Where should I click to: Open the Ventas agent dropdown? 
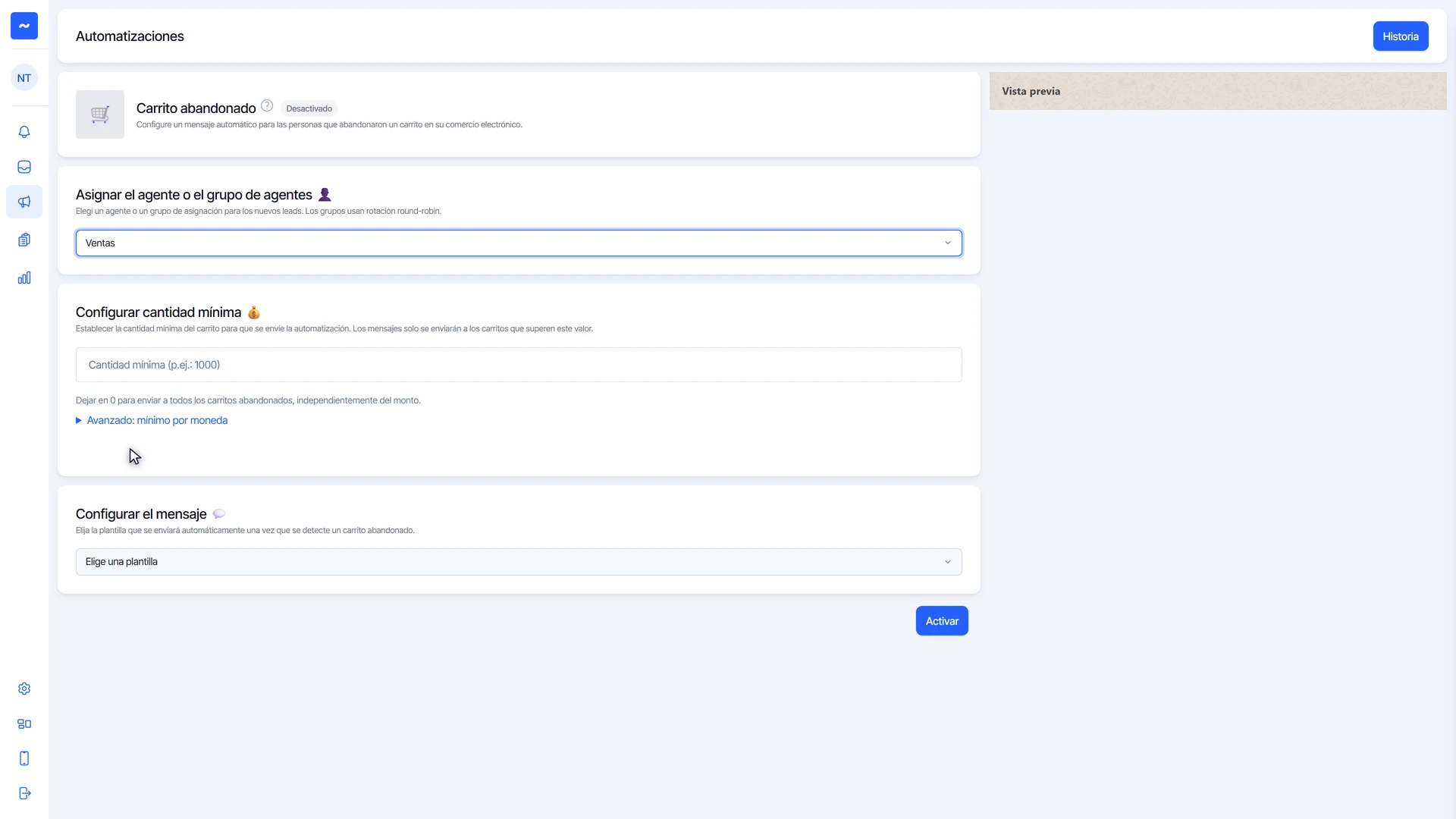coord(519,243)
